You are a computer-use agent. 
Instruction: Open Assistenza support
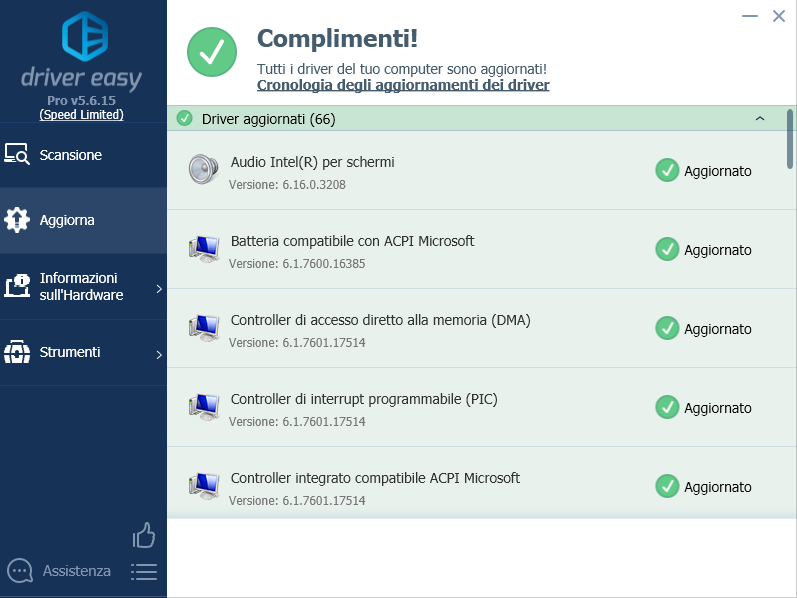[77, 571]
